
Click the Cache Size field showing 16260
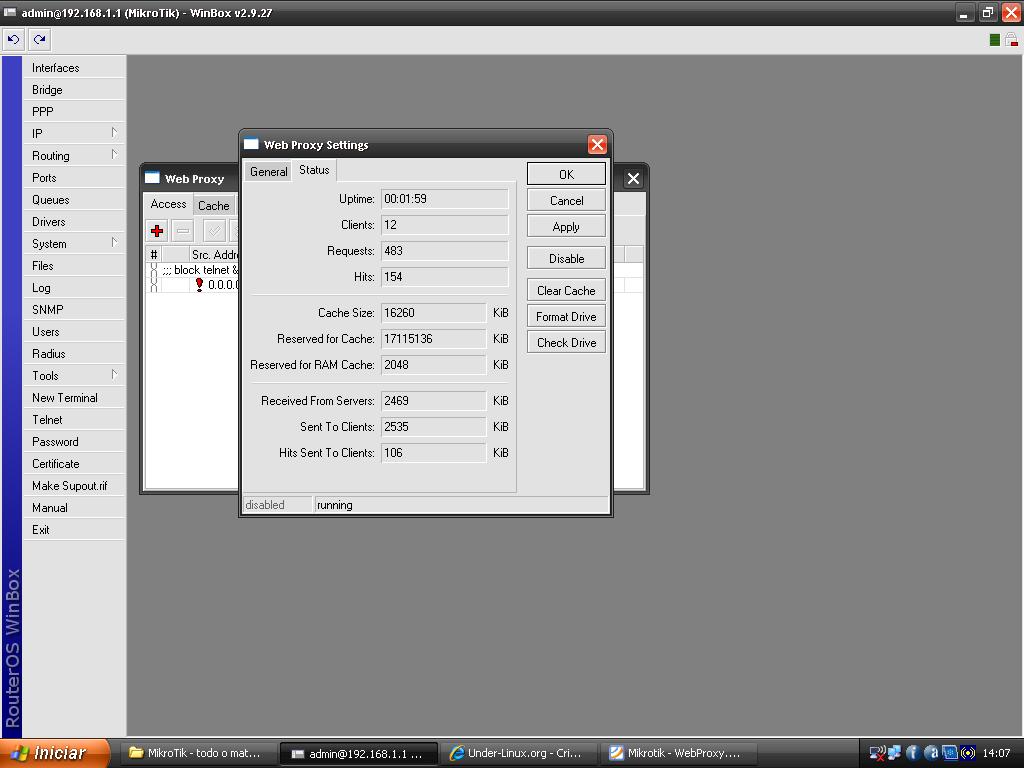434,313
